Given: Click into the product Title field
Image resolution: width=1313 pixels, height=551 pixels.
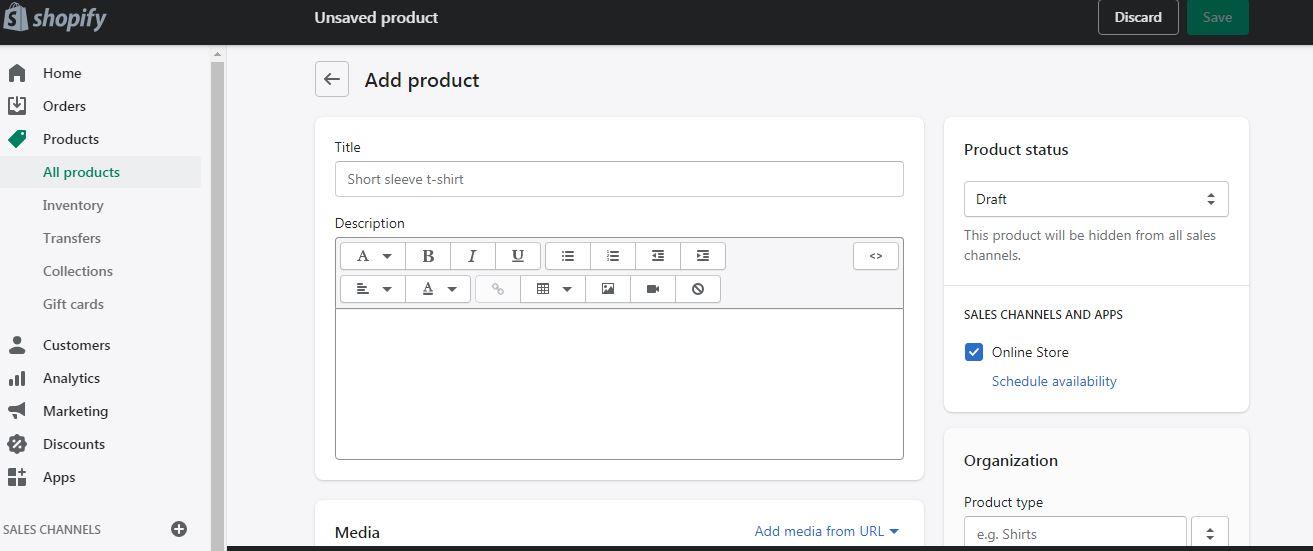Looking at the screenshot, I should tap(619, 179).
